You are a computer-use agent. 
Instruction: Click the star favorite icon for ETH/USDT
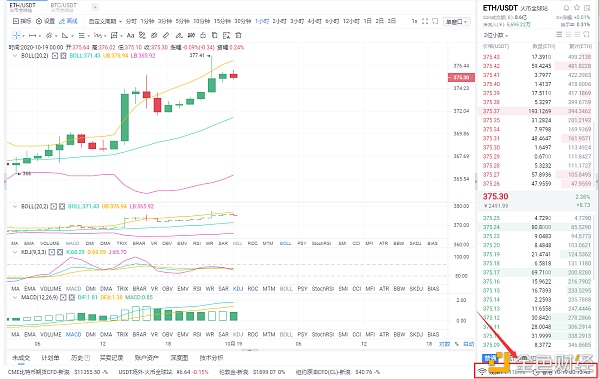[x=577, y=8]
